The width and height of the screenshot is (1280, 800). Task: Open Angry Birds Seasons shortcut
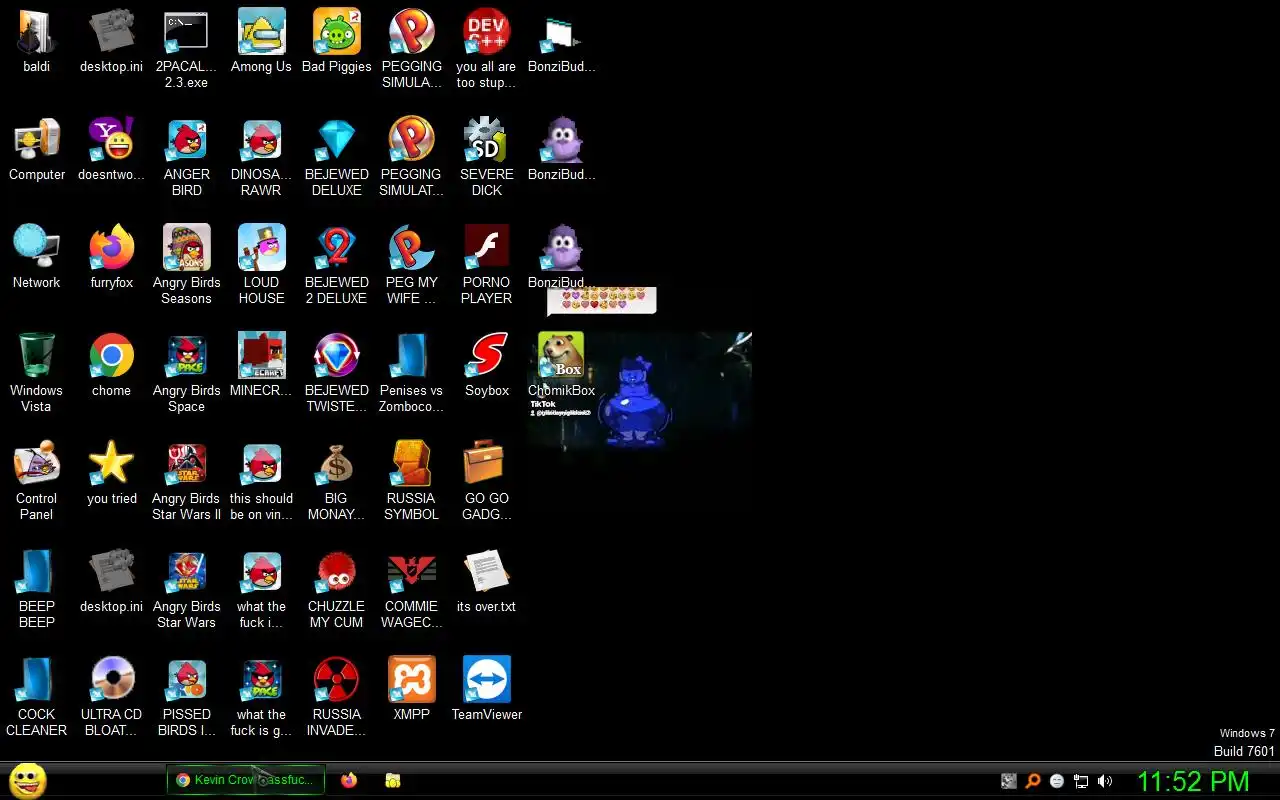(x=186, y=248)
